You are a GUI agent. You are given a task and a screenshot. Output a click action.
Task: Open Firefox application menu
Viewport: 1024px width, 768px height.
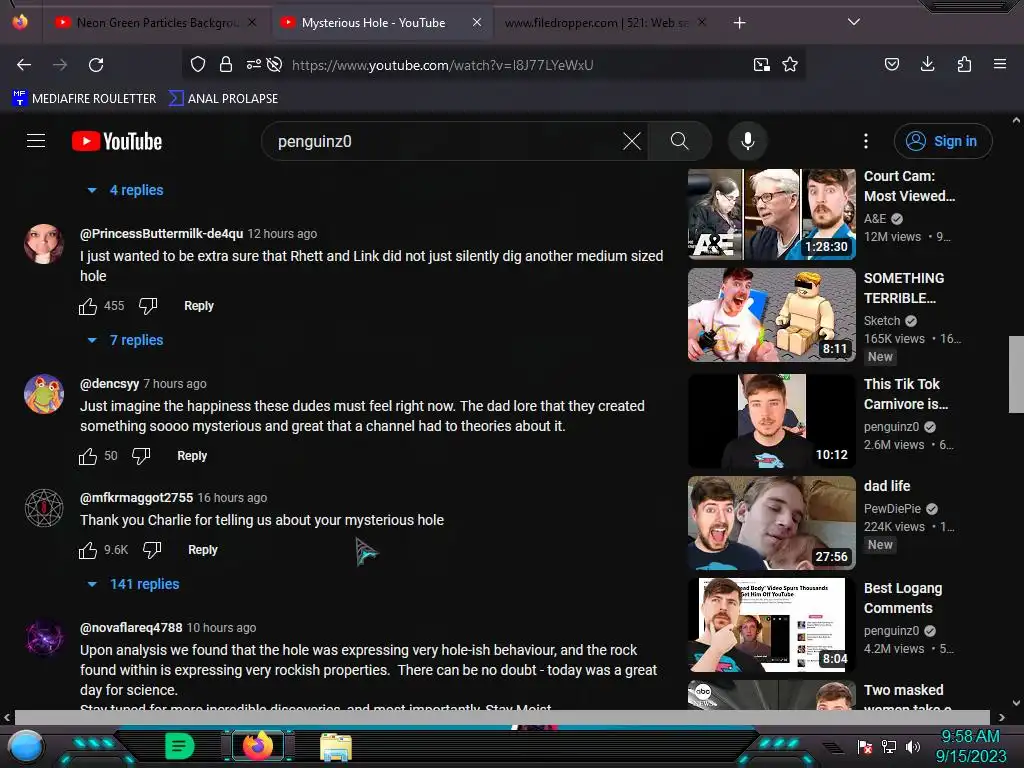tap(1000, 64)
